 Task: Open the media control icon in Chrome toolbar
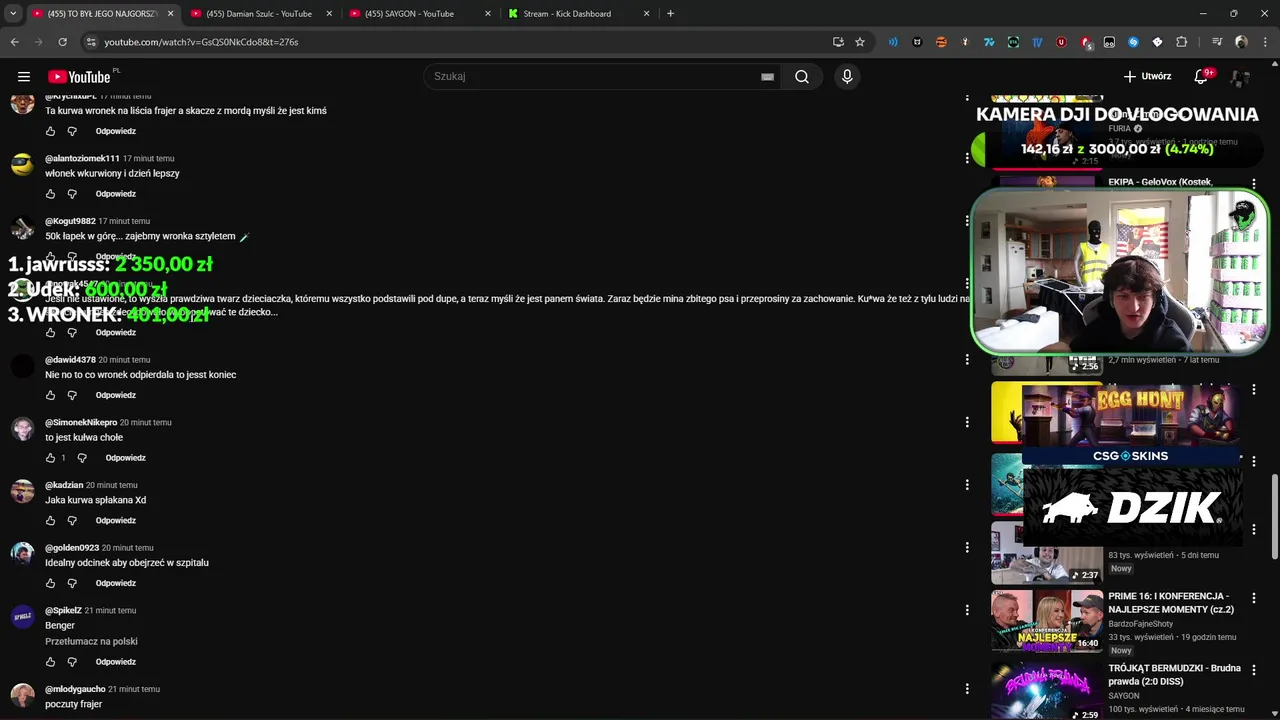(1217, 42)
